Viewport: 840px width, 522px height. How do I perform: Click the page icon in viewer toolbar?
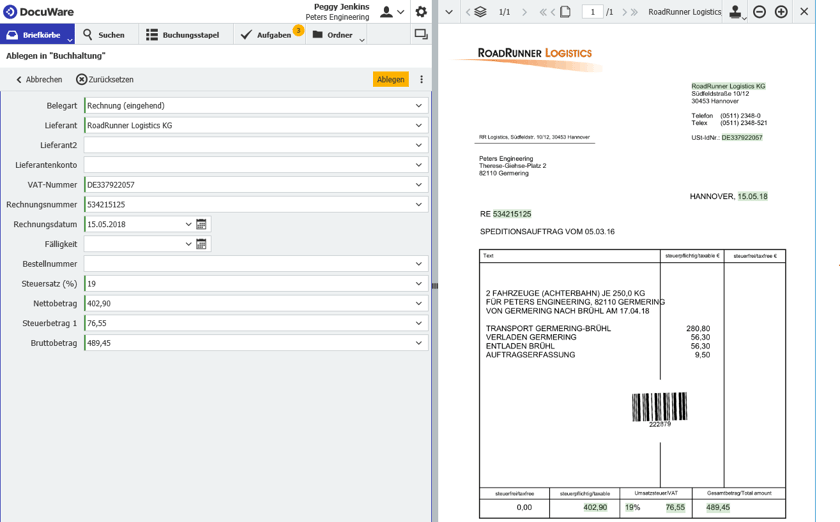tap(565, 12)
